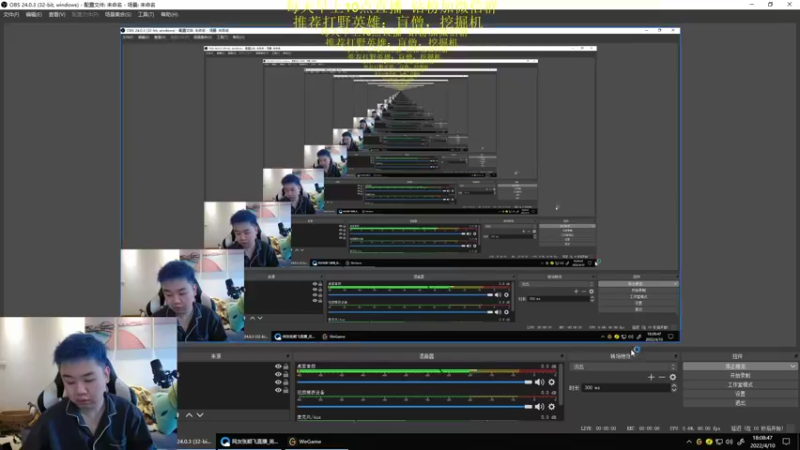Image resolution: width=800 pixels, height=450 pixels.
Task: Switch to the live-stream browser taskbar item
Action: pyautogui.click(x=250, y=441)
